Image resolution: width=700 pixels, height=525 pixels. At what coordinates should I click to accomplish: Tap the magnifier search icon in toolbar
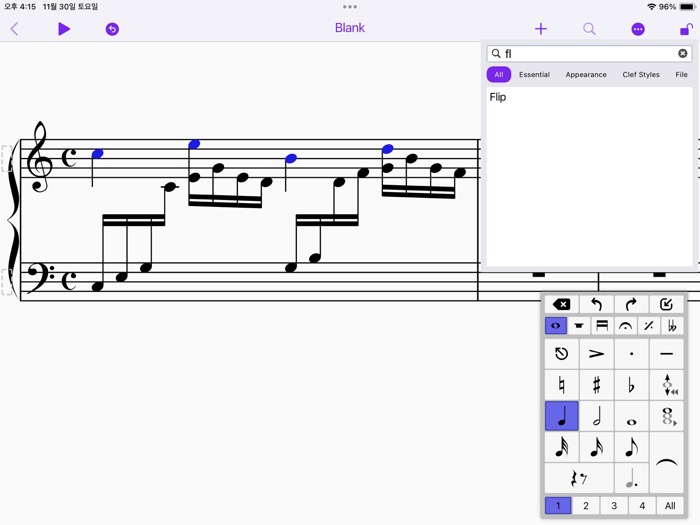pos(589,29)
